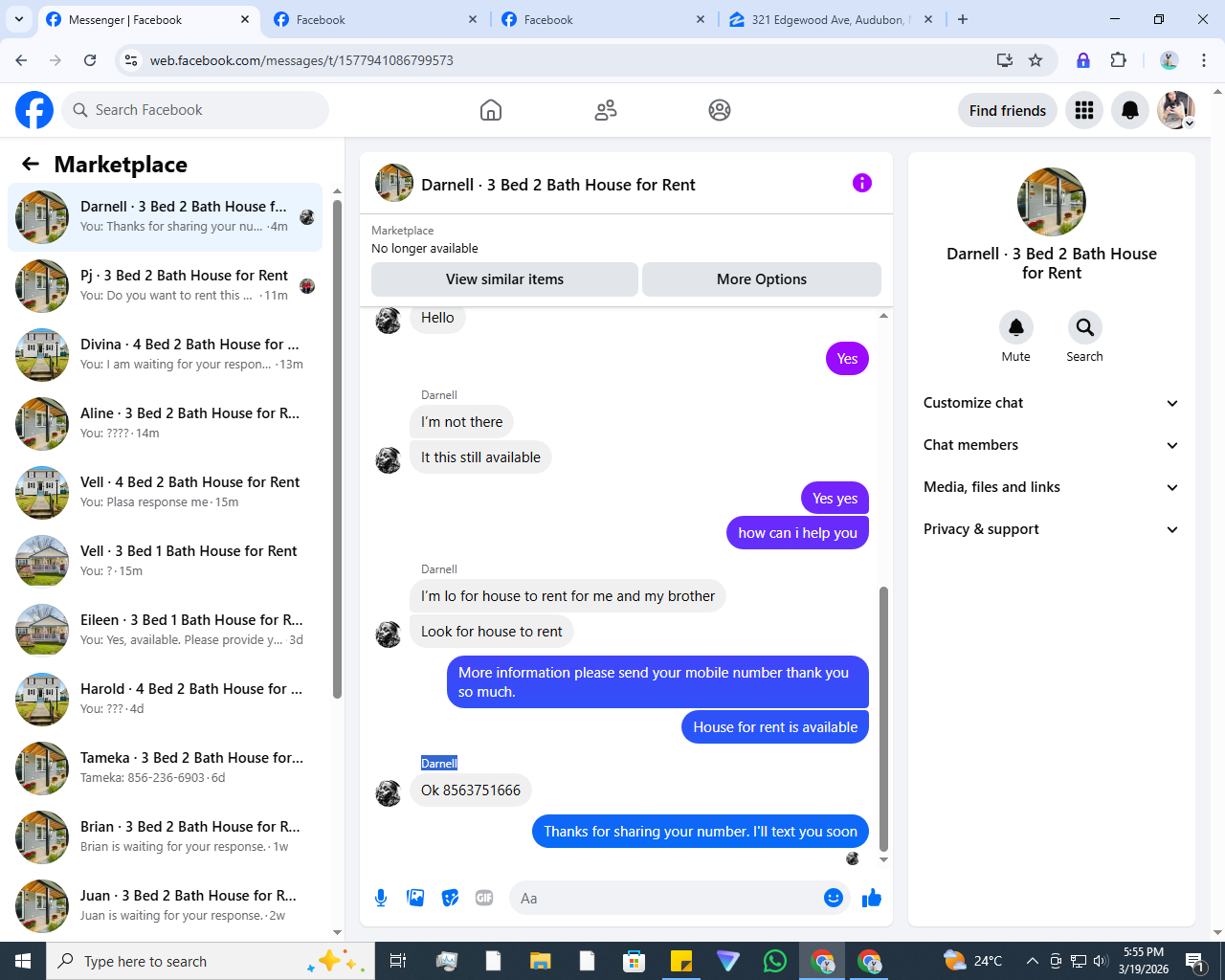Focus the Search Facebook field

(x=195, y=110)
